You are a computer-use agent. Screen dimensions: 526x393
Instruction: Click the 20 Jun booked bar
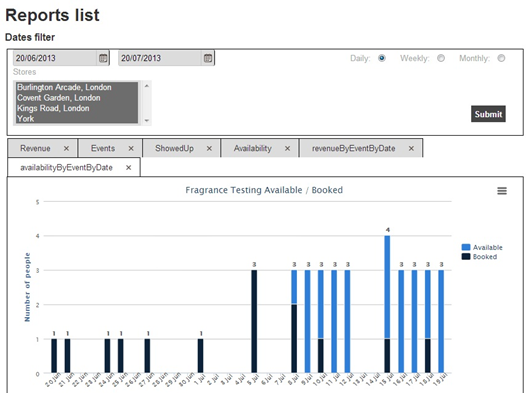pyautogui.click(x=54, y=356)
